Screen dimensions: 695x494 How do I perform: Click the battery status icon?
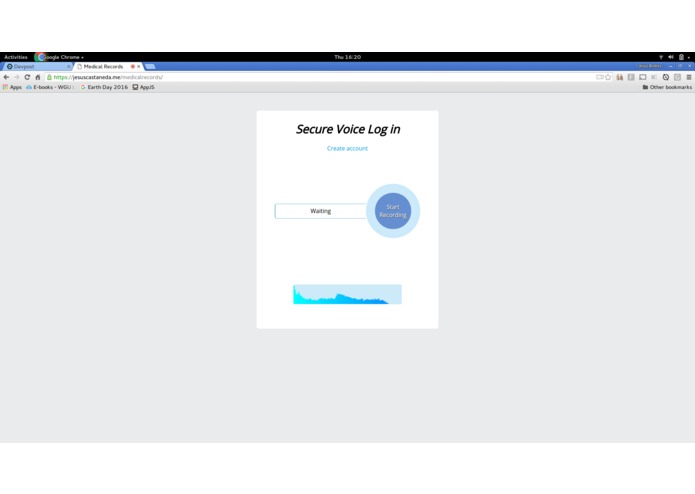[681, 57]
